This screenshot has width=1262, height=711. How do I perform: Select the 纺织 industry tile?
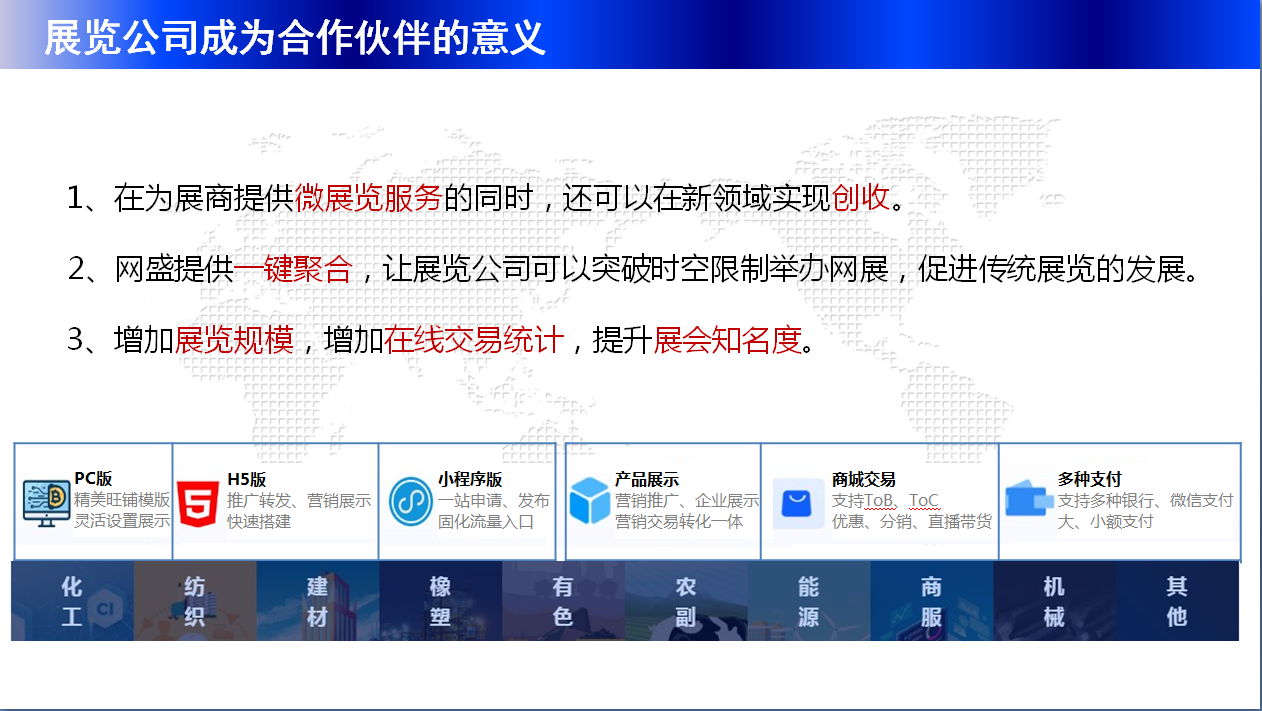point(195,601)
